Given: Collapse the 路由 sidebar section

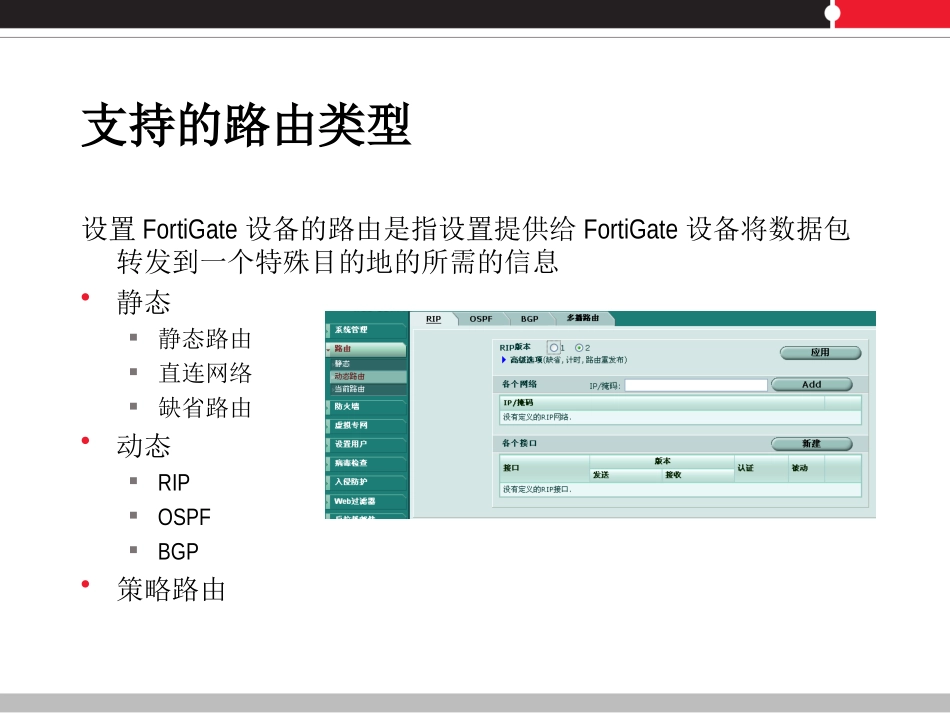Looking at the screenshot, I should 366,349.
